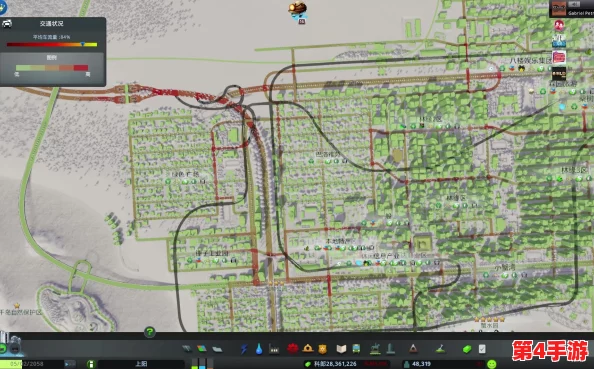This screenshot has width=594, height=369.
Task: Change game speed with play arrows
Action: coord(69,364)
